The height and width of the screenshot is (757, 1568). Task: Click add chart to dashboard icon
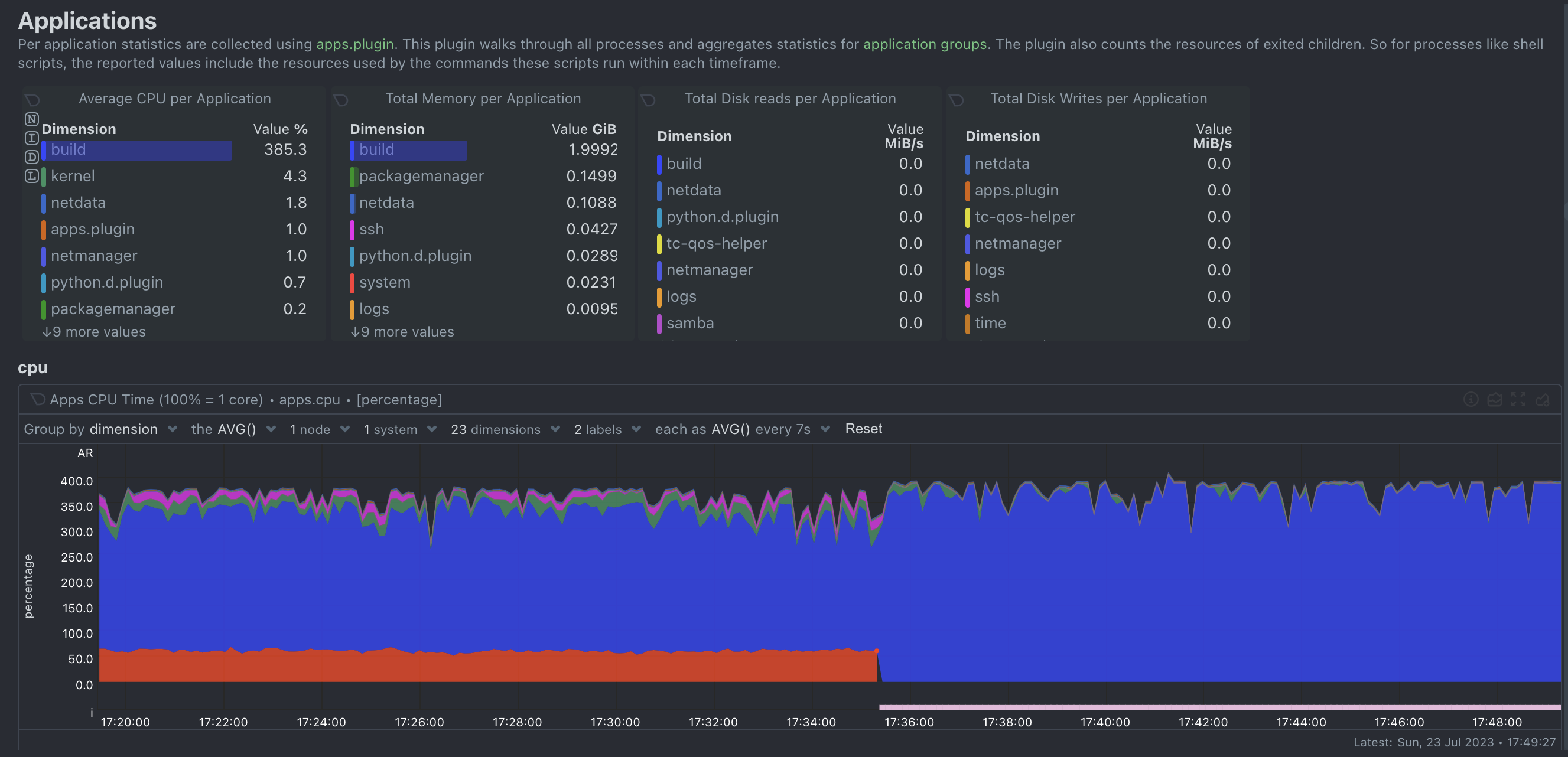coord(1542,399)
